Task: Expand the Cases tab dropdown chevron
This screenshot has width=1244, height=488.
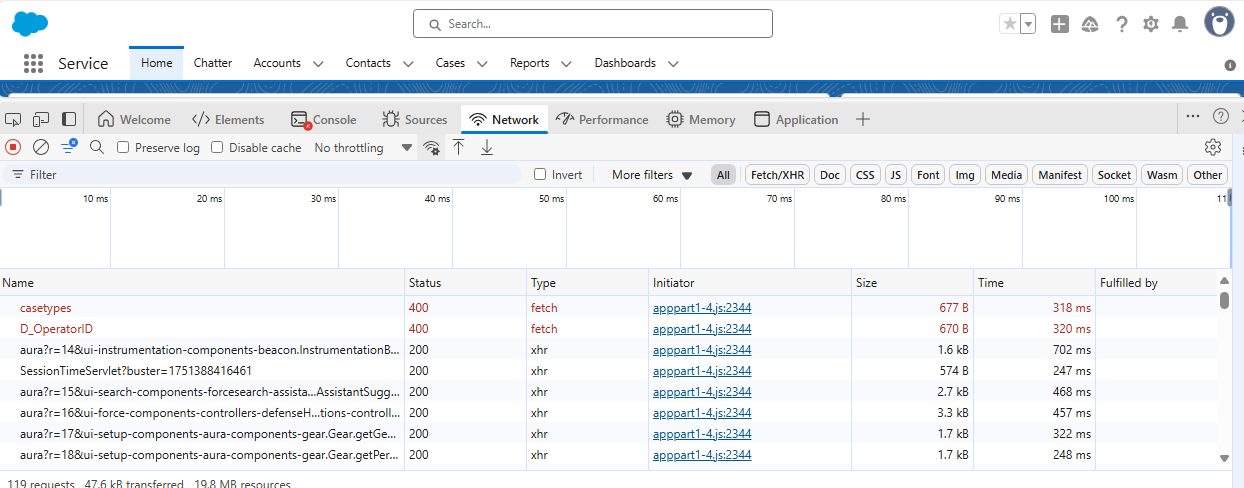Action: tap(482, 63)
